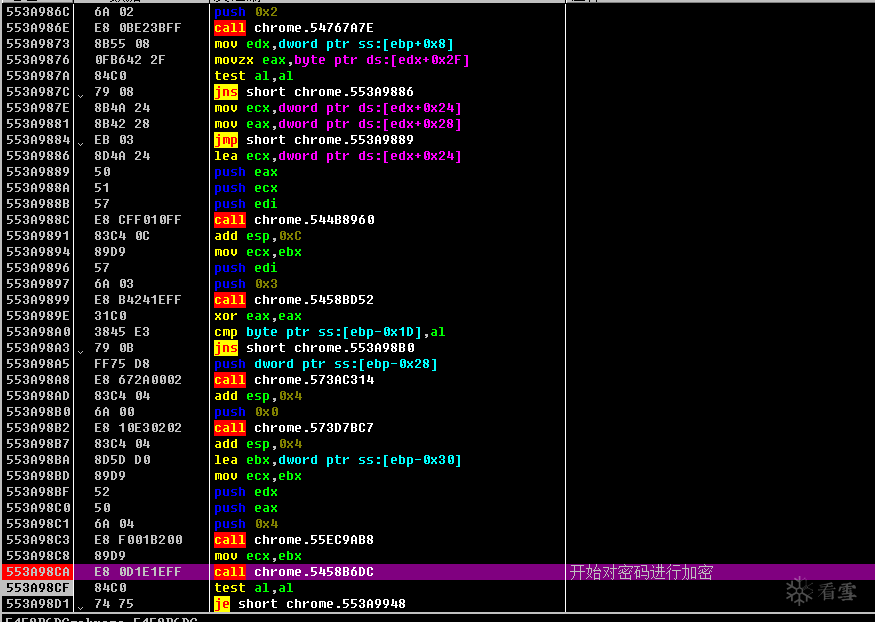Click the je short chrome.553A9948 instruction
This screenshot has width=875, height=622.
310,604
